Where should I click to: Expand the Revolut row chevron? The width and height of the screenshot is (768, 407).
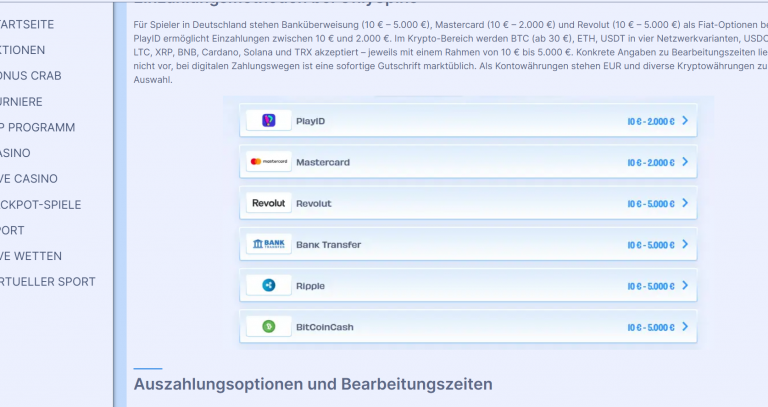[685, 203]
